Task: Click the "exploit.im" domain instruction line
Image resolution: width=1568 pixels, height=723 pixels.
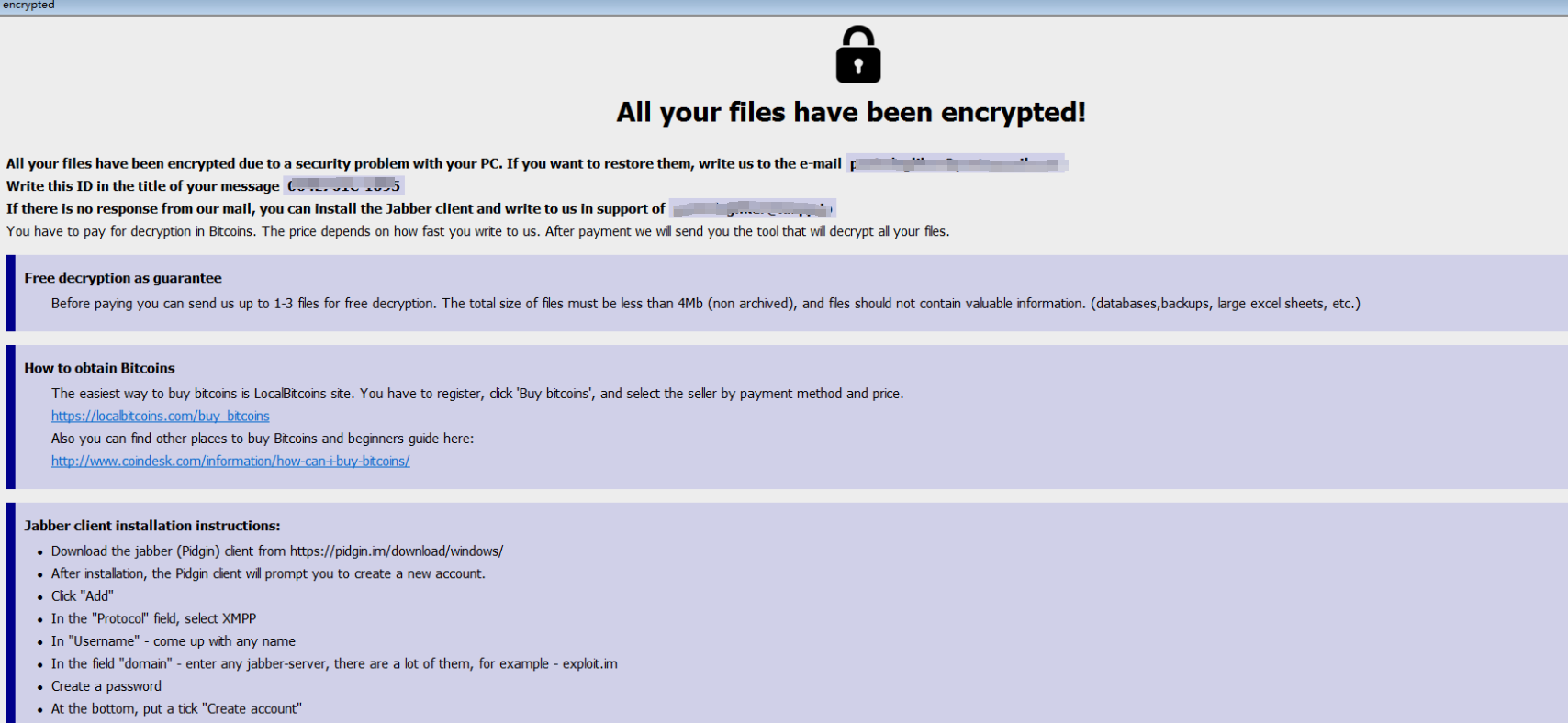Action: (x=334, y=664)
